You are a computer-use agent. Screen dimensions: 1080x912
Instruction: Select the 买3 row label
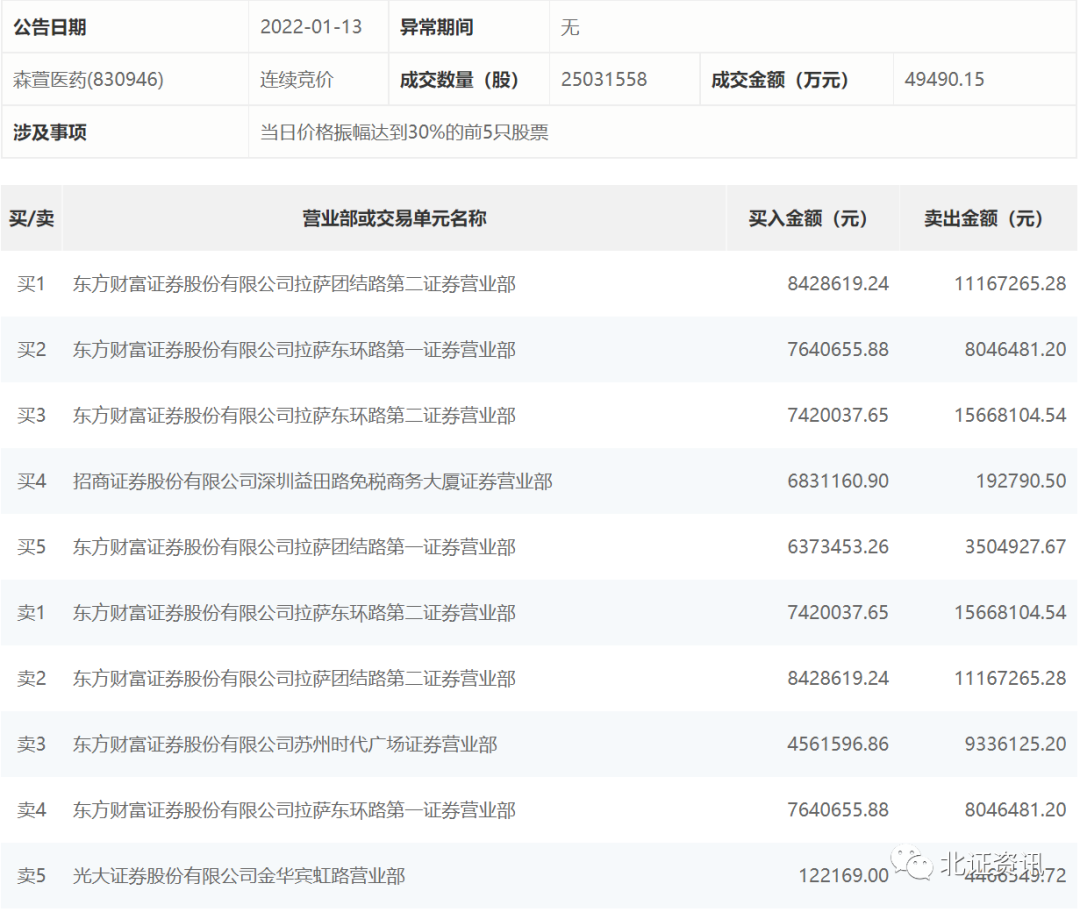point(32,415)
